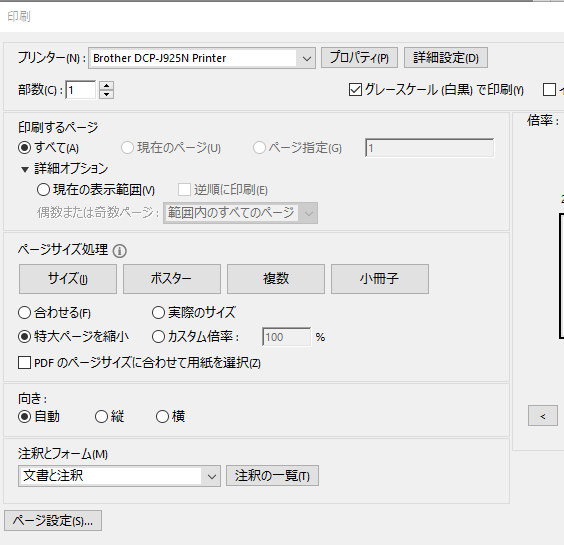Click the ページサイズ処理 info icon

pyautogui.click(x=120, y=251)
